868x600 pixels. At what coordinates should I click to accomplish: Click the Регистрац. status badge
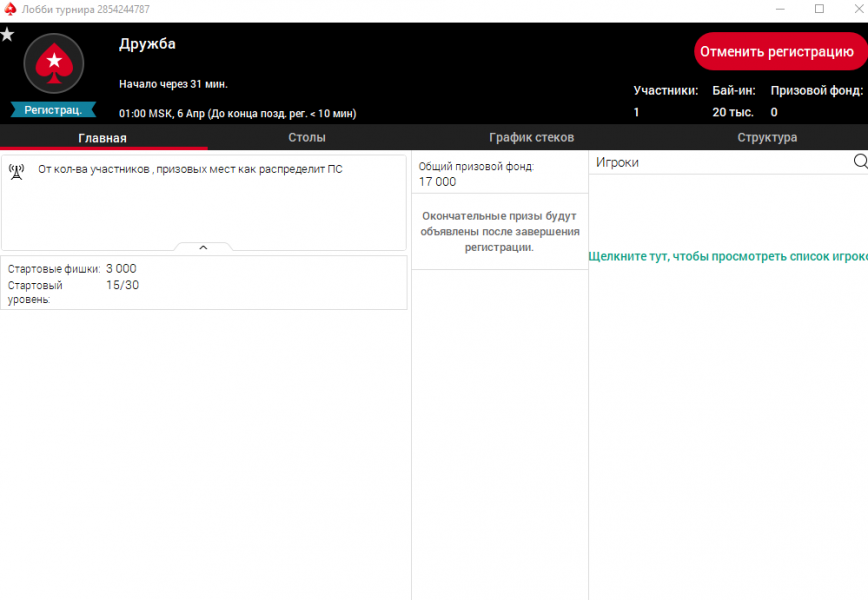click(x=54, y=110)
